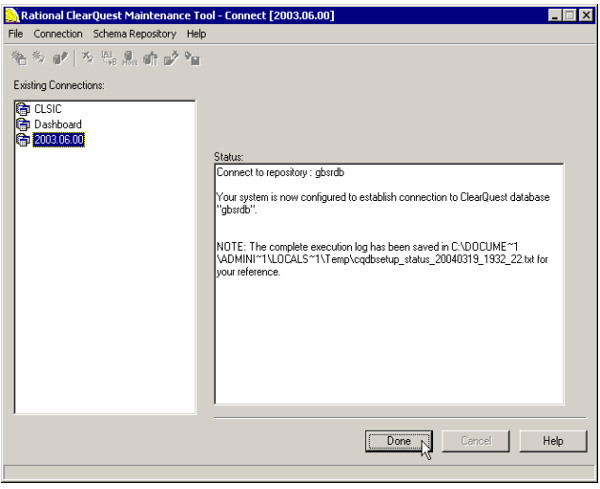Click the sheet with arrow toolbar icon

click(x=171, y=59)
